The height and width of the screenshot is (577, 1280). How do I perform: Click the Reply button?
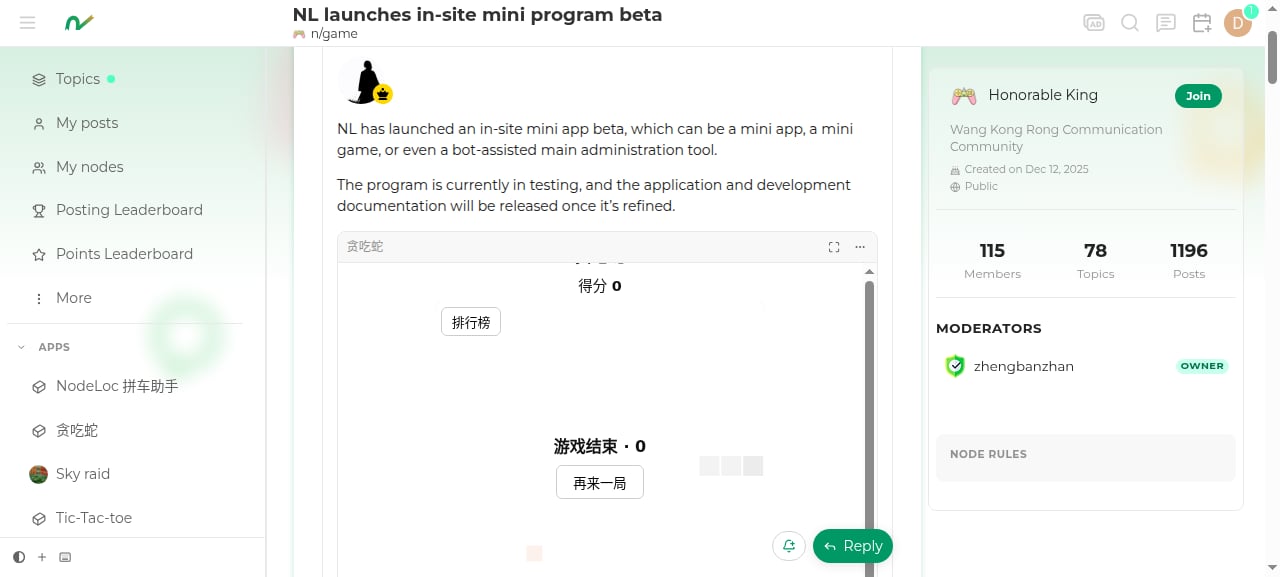853,546
